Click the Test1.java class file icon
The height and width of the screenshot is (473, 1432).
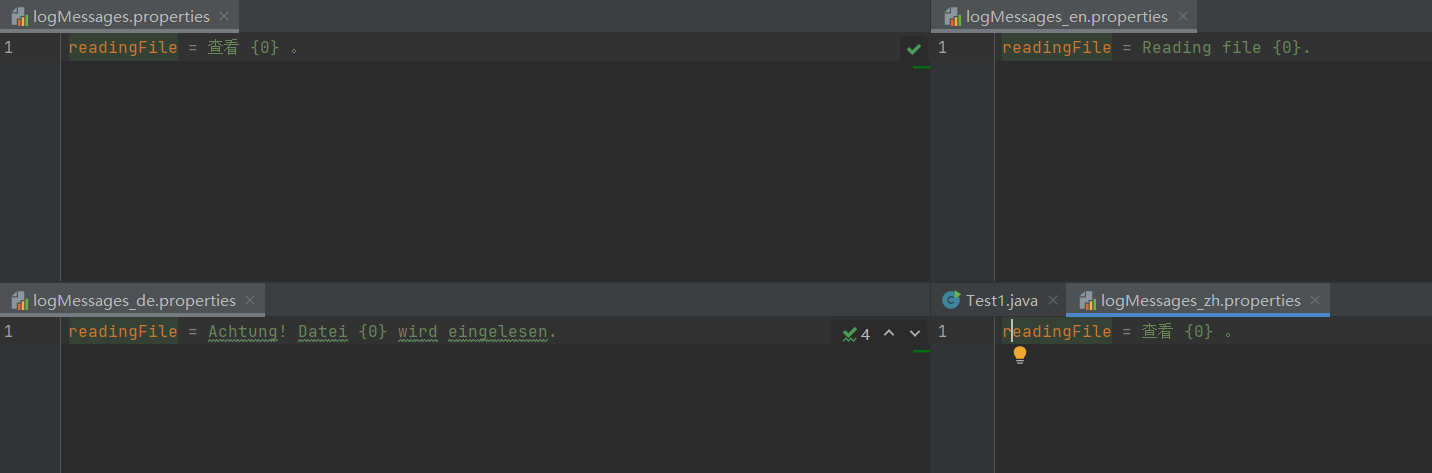[951, 300]
